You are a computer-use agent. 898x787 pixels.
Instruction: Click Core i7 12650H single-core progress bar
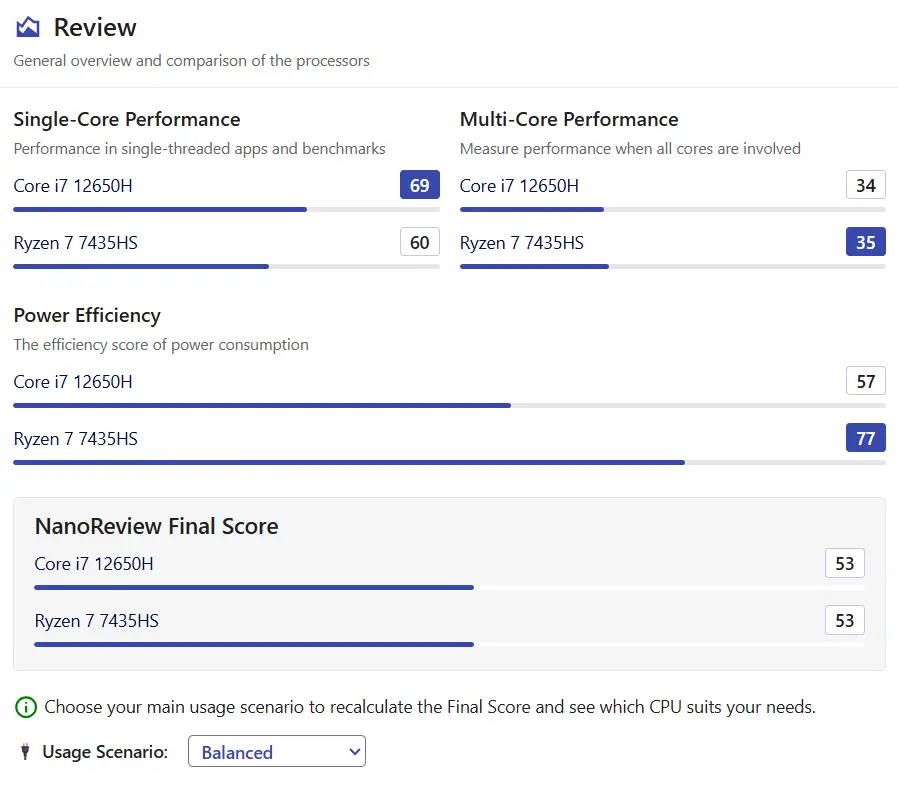tap(226, 210)
